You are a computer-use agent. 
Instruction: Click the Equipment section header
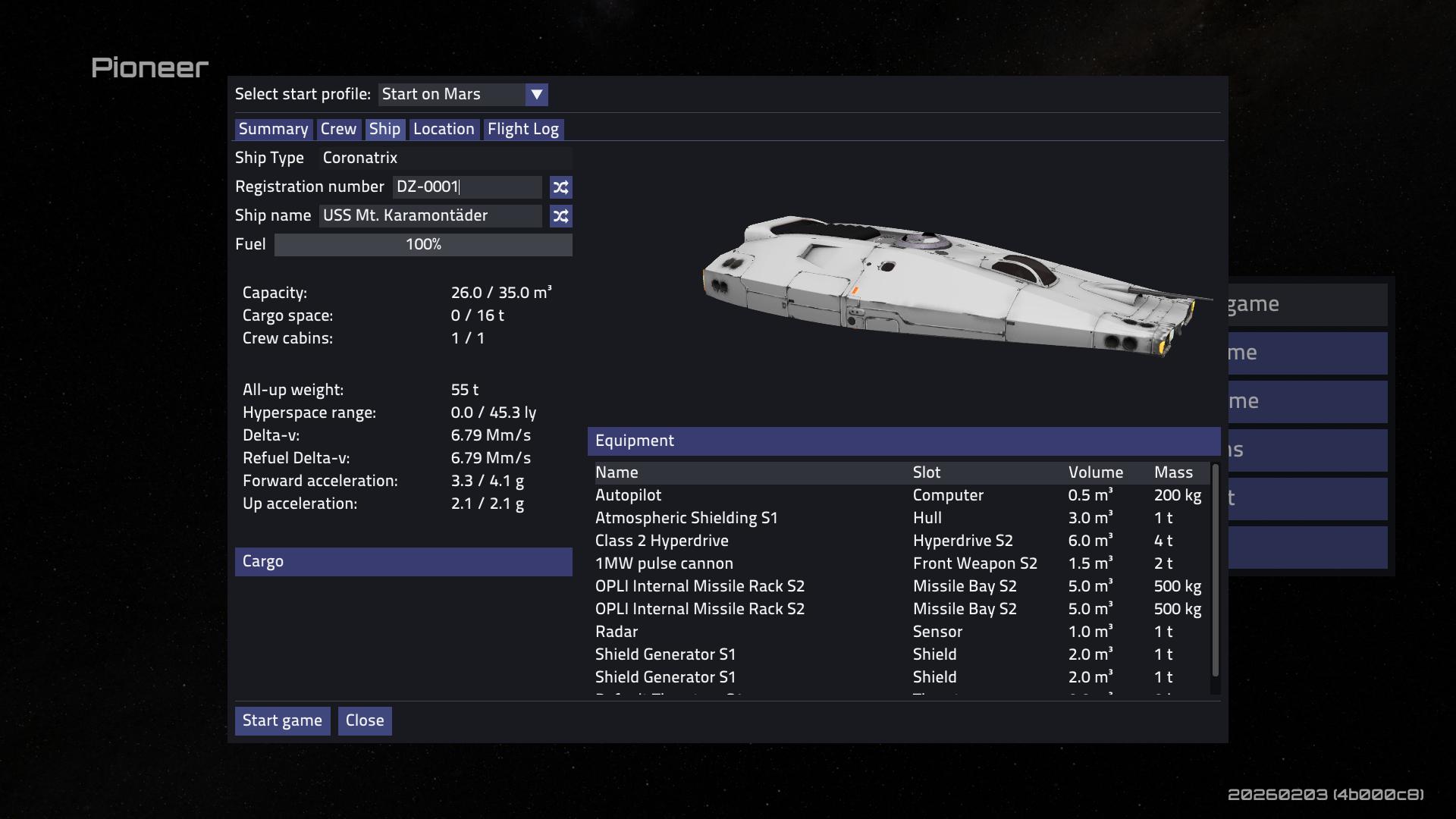[x=903, y=441]
